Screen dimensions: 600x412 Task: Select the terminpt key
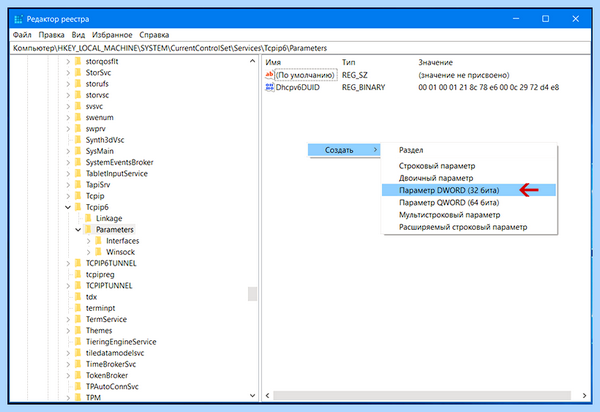point(100,308)
